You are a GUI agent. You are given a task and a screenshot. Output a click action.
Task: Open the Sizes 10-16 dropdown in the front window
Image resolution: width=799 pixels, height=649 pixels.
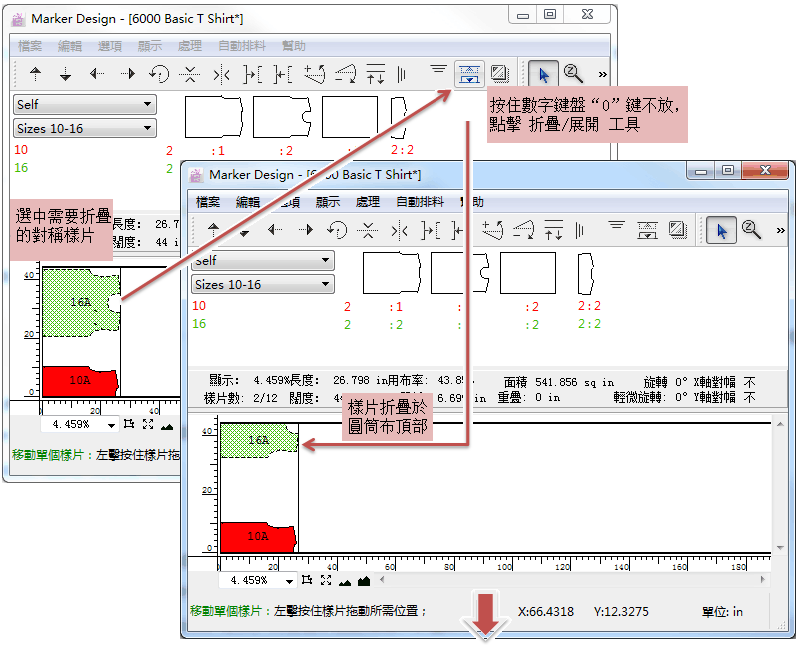pos(263,284)
